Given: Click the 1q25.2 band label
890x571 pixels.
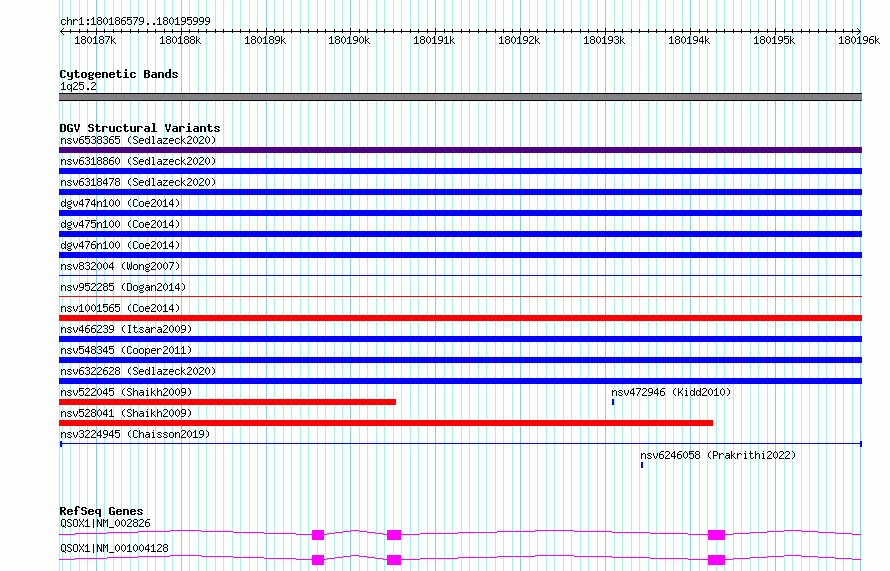Looking at the screenshot, I should [x=78, y=86].
